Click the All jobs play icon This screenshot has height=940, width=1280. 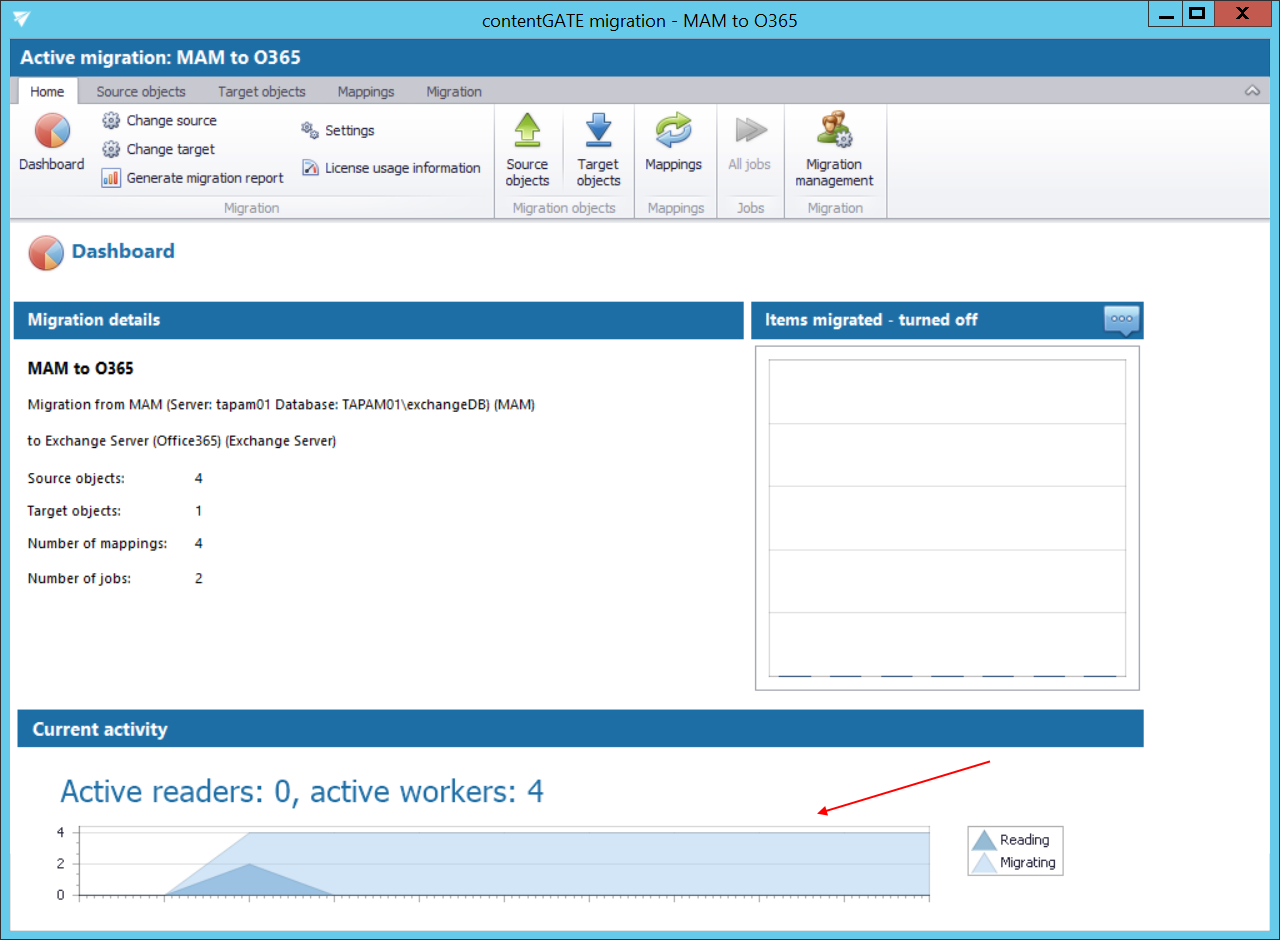(749, 132)
